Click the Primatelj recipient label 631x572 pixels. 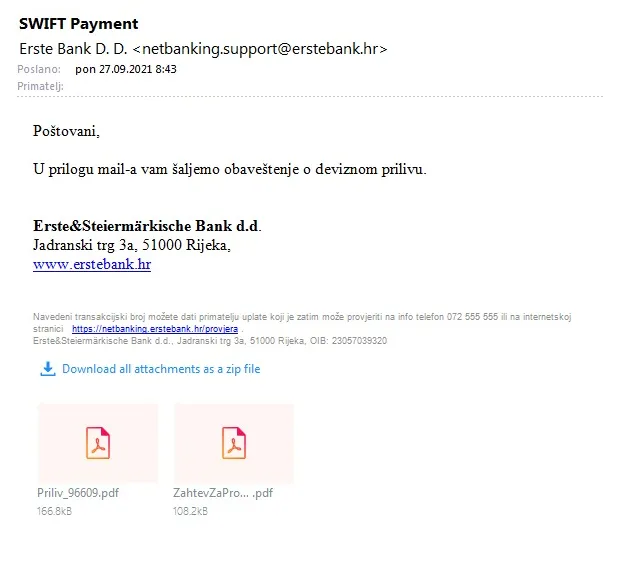(x=40, y=86)
